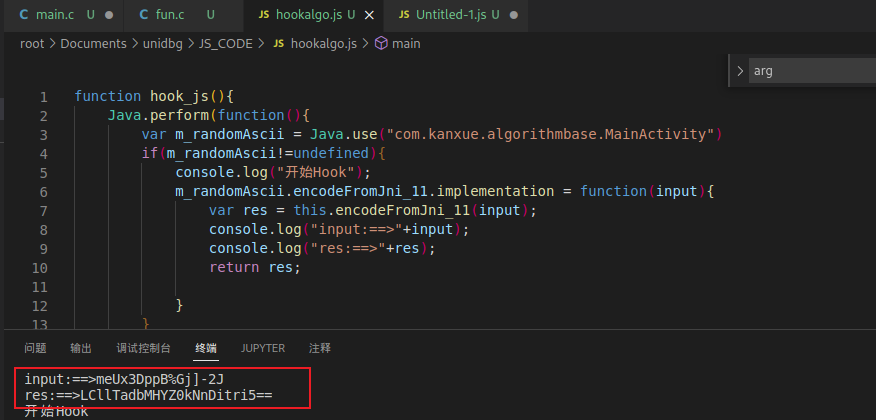Click the JS icon on Untitled-1.js tab
The height and width of the screenshot is (420, 876).
tap(404, 15)
